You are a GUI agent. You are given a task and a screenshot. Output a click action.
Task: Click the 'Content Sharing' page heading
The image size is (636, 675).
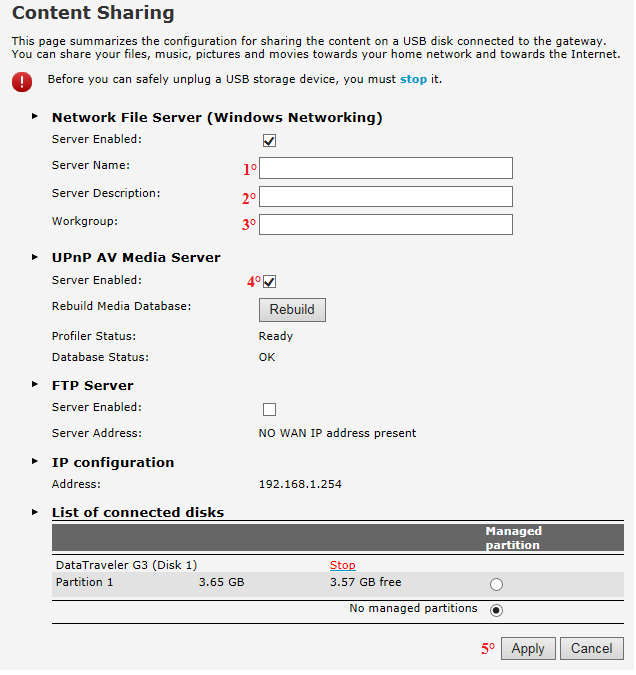(x=93, y=13)
